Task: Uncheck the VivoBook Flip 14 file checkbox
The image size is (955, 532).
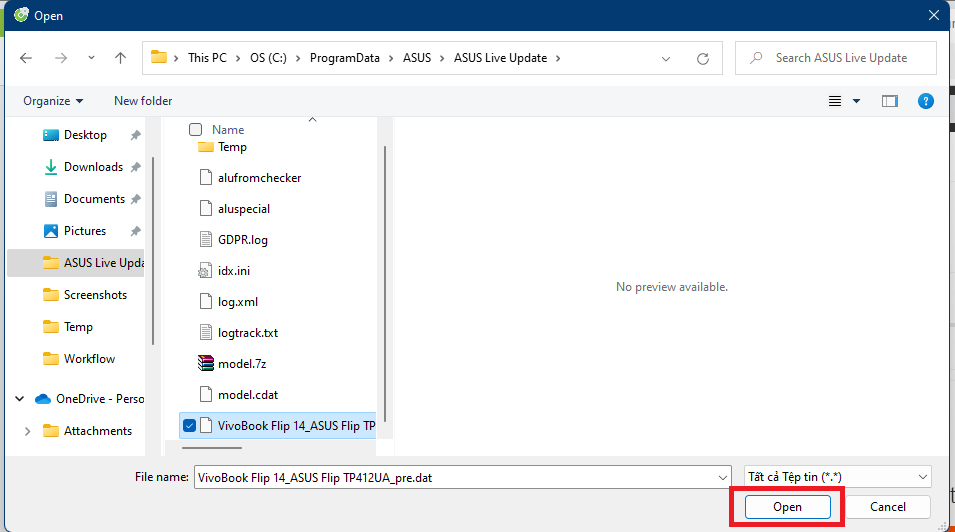Action: coord(189,426)
